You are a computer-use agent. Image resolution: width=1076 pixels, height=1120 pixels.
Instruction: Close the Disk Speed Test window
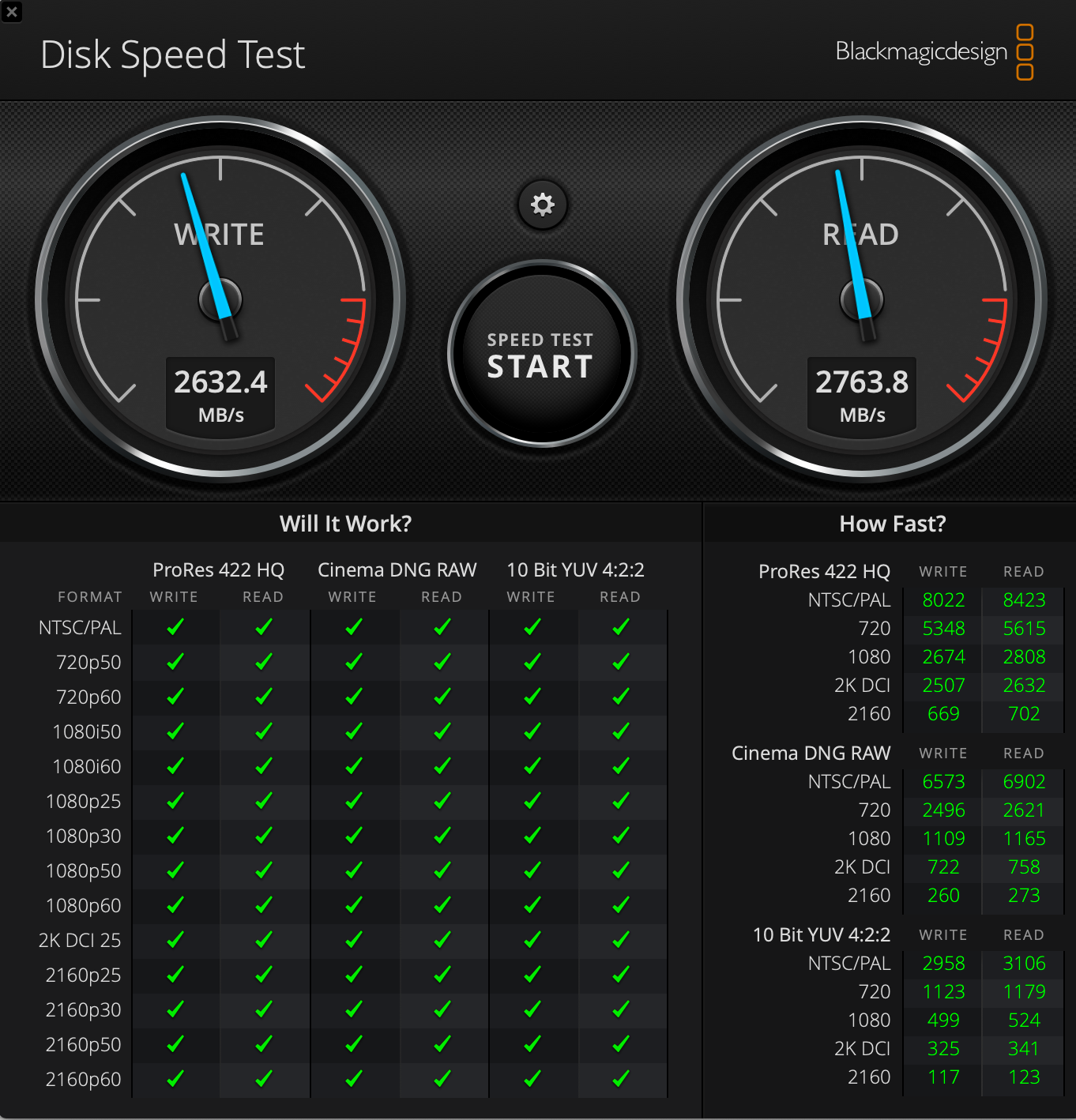12,12
